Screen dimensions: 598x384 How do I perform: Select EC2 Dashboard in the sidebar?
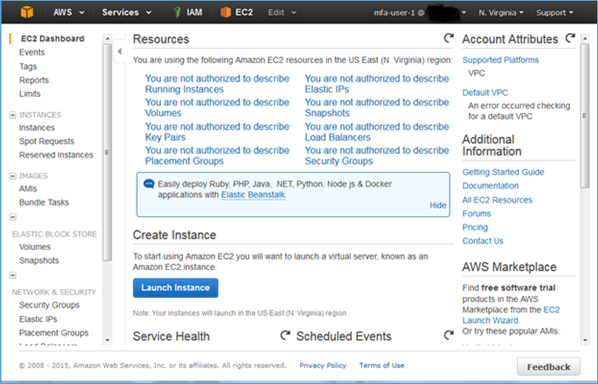52,39
